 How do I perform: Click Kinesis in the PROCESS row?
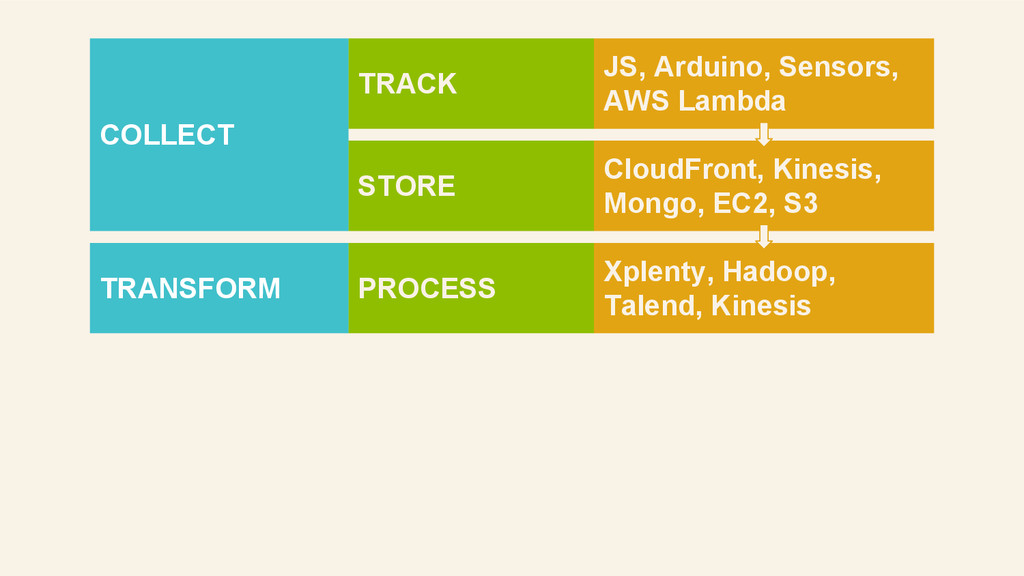click(x=761, y=306)
